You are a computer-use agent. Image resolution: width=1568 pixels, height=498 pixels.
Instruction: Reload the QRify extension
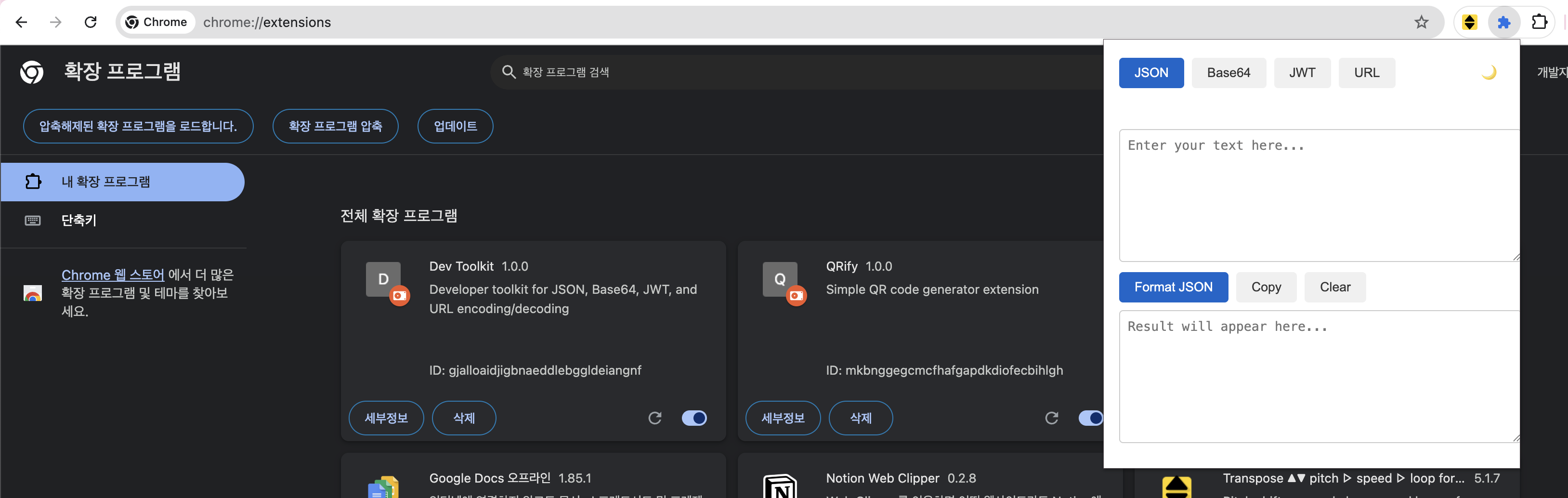pyautogui.click(x=1052, y=418)
